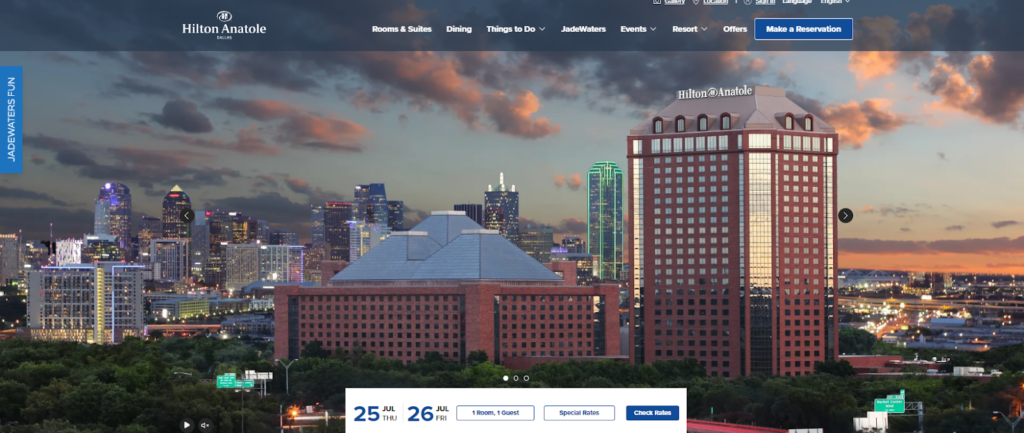Click the Make a Reservation button

pyautogui.click(x=803, y=29)
